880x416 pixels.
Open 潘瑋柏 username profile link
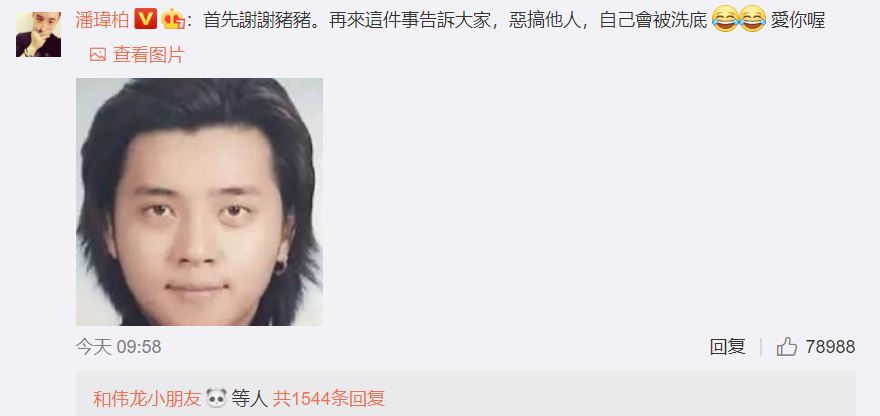coord(102,21)
